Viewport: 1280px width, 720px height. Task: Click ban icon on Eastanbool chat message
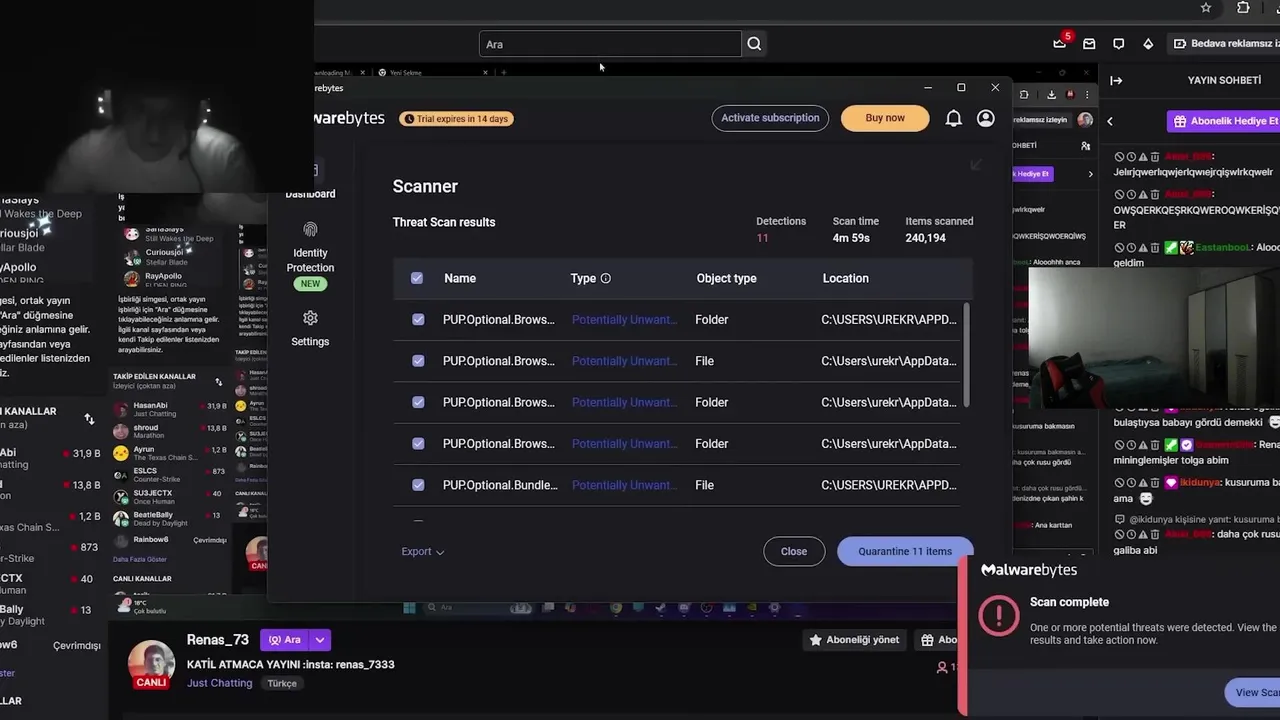point(1120,247)
